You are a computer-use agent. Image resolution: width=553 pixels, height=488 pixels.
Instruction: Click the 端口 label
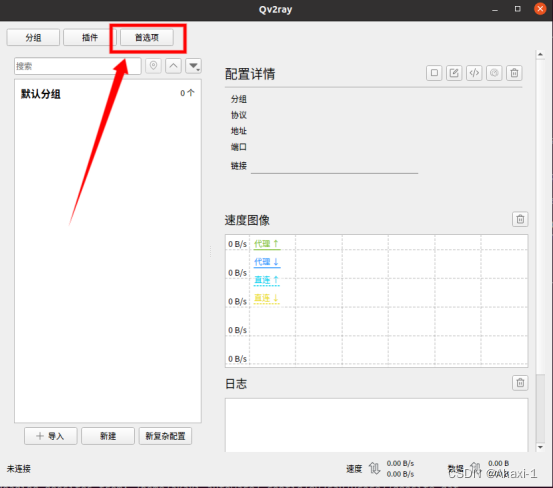(x=239, y=147)
